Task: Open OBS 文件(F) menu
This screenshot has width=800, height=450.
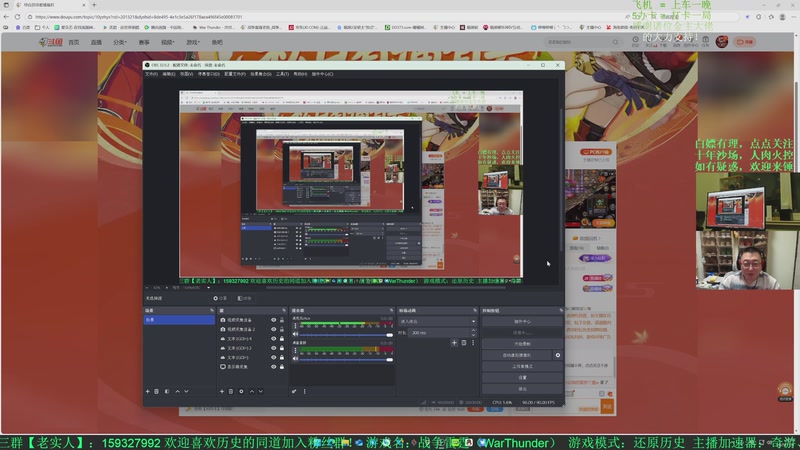Action: (x=152, y=74)
